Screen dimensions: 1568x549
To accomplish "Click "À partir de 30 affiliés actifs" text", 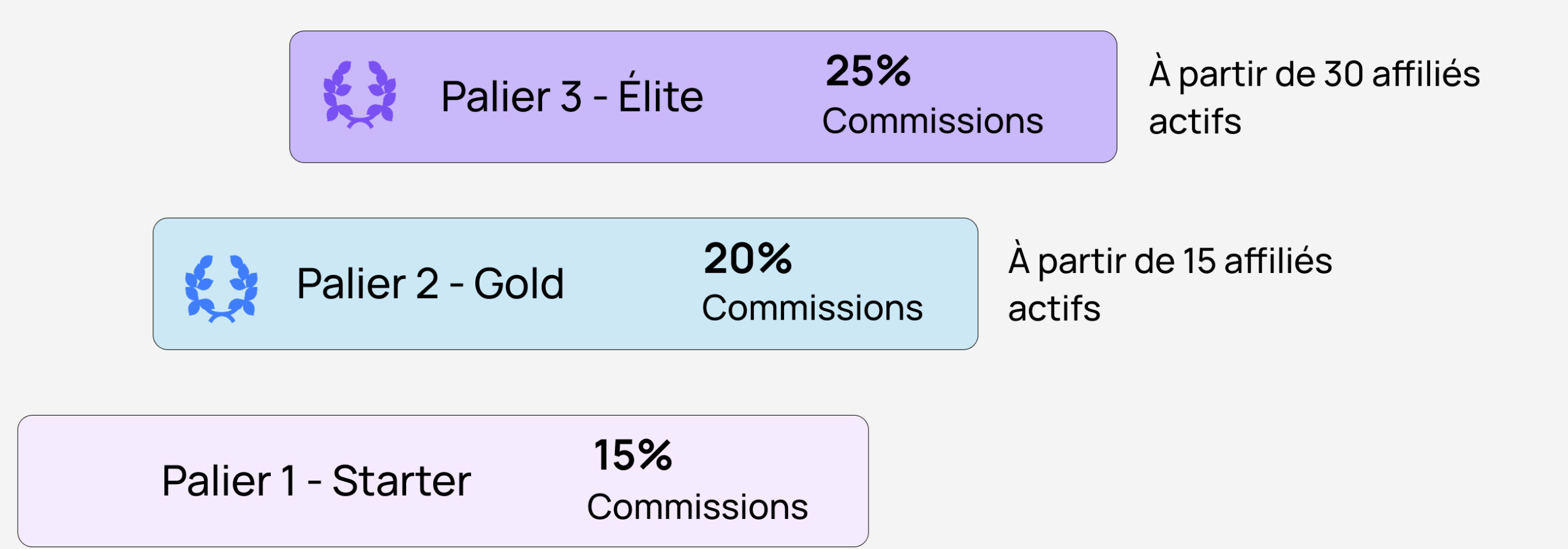I will coord(1314,98).
